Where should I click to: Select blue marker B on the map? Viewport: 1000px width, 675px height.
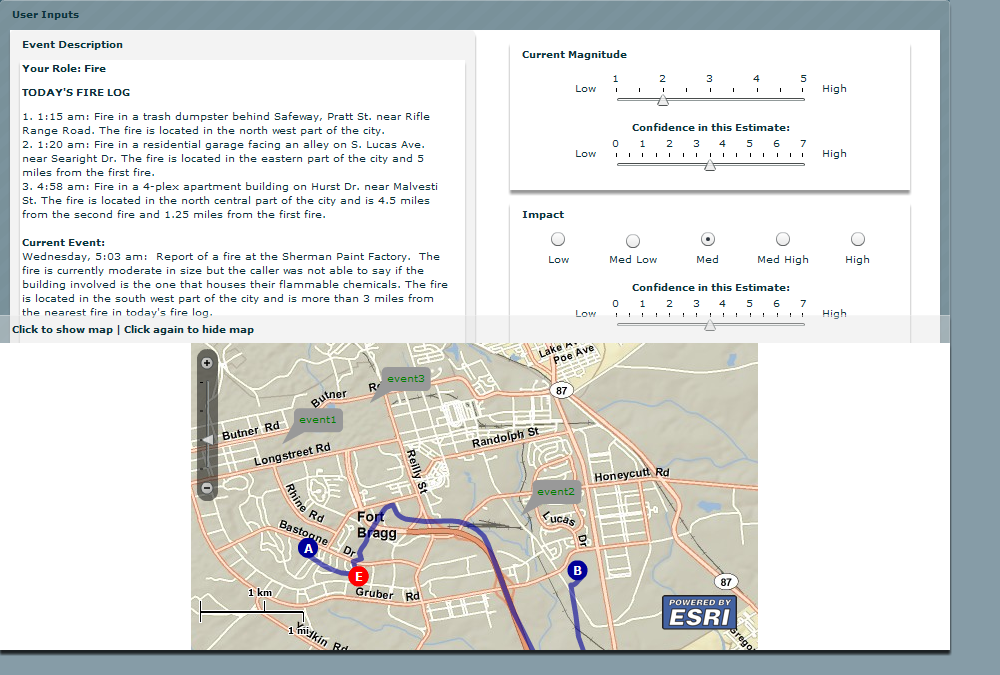577,570
